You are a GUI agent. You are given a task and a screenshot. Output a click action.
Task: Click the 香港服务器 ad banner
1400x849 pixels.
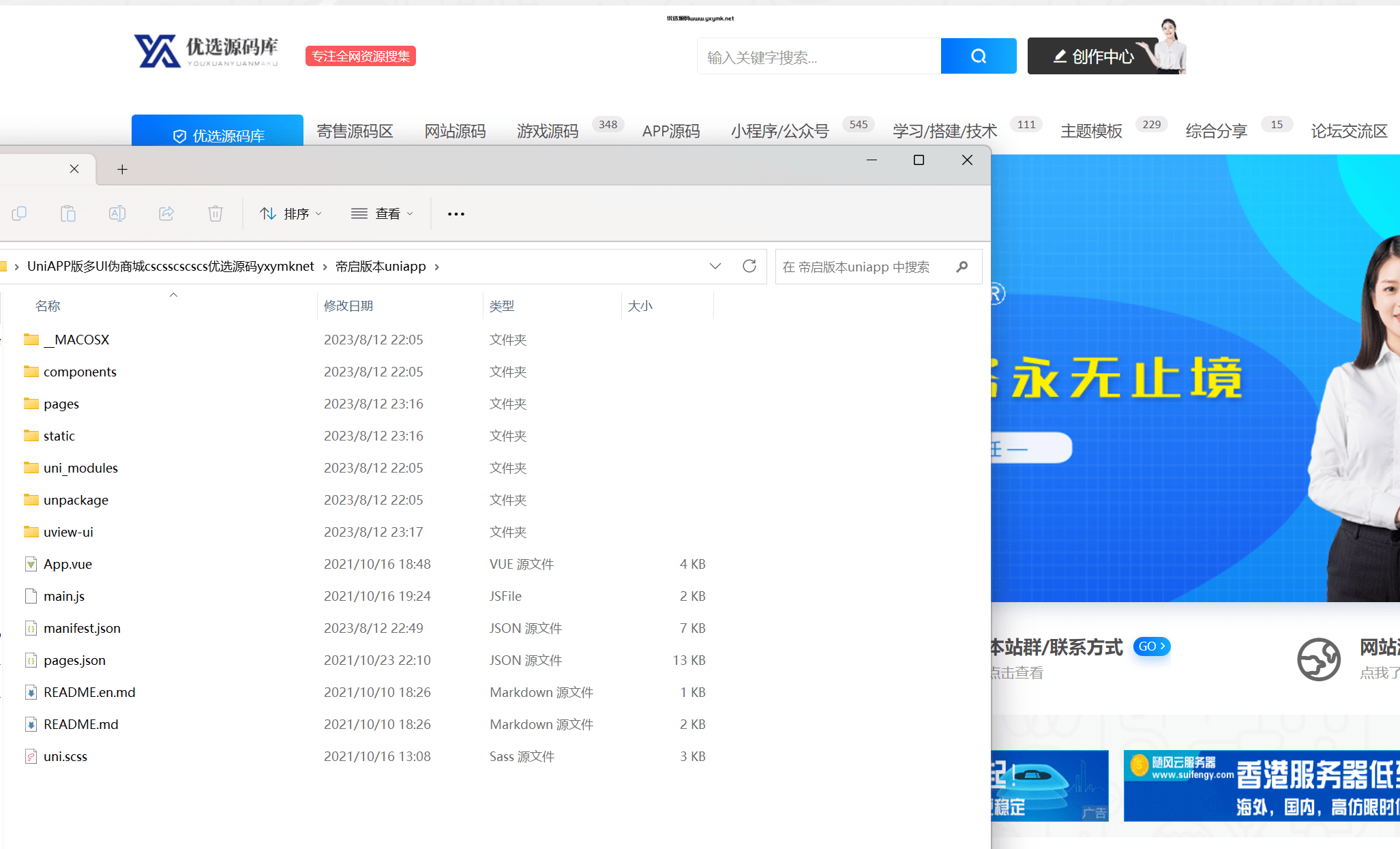[x=1262, y=786]
